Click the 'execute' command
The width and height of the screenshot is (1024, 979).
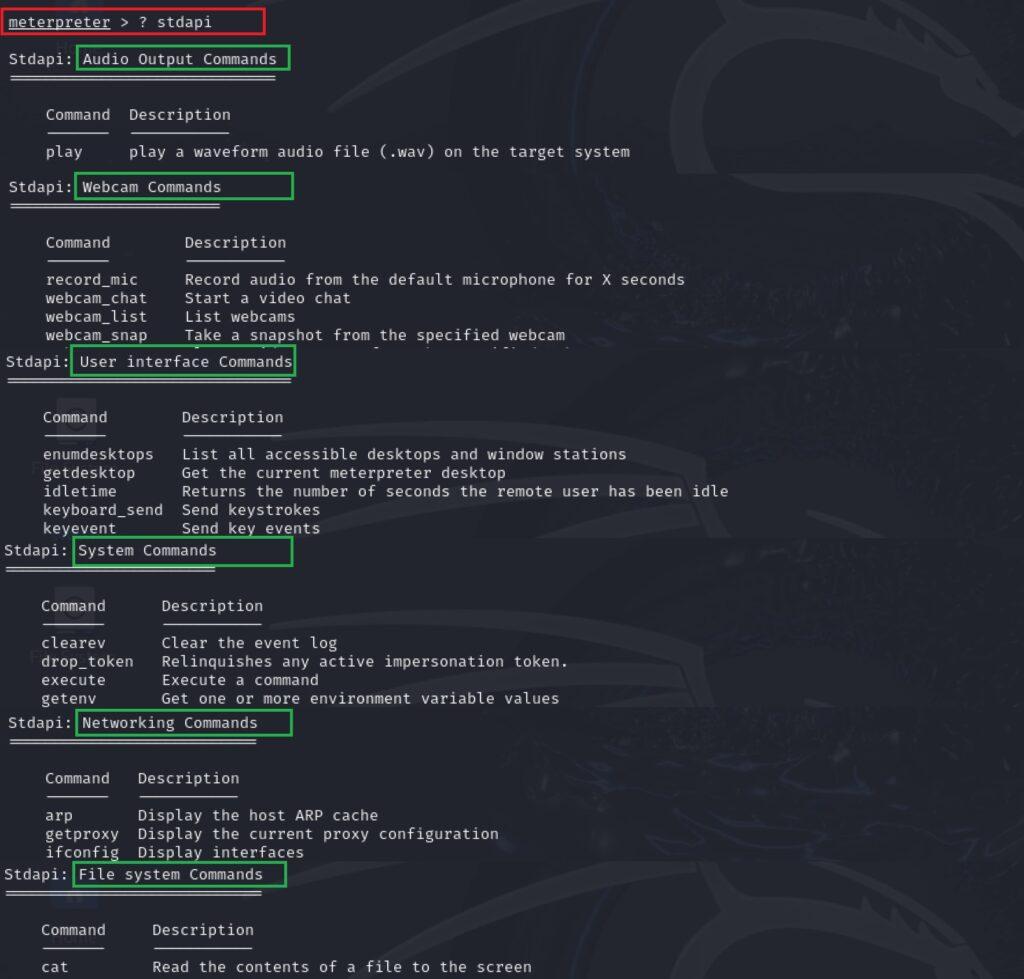click(73, 680)
